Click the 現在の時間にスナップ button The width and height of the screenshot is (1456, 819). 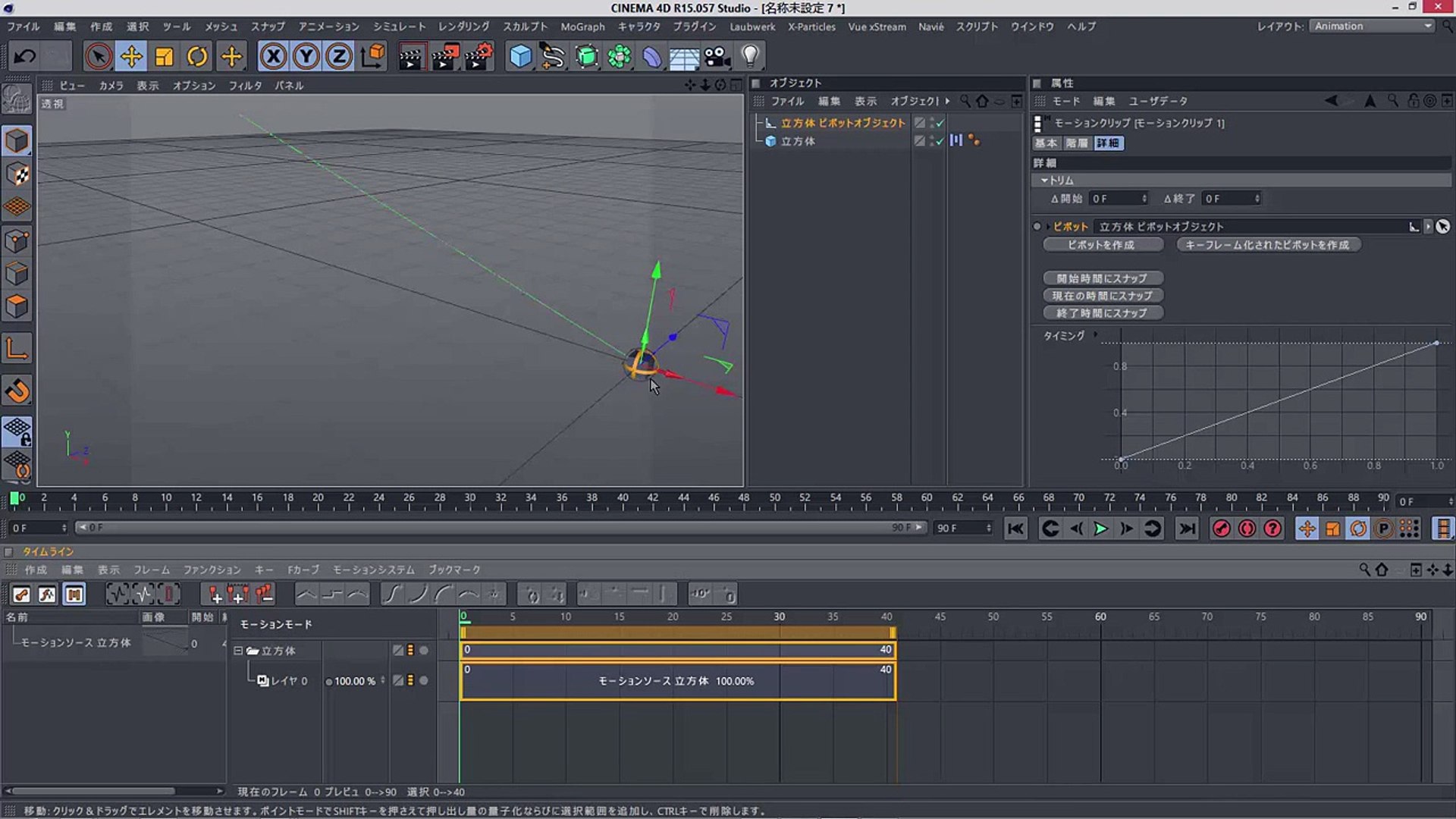1102,296
